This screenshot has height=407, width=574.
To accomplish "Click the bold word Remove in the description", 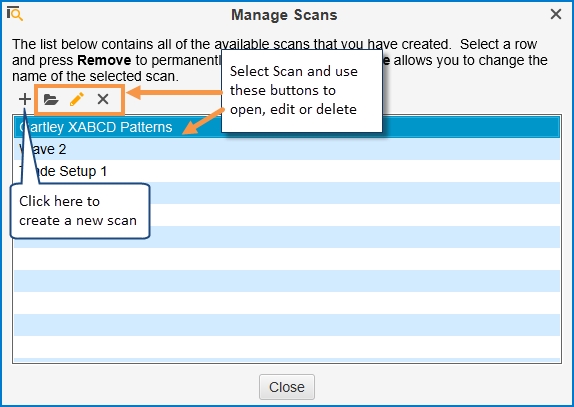I will point(104,60).
